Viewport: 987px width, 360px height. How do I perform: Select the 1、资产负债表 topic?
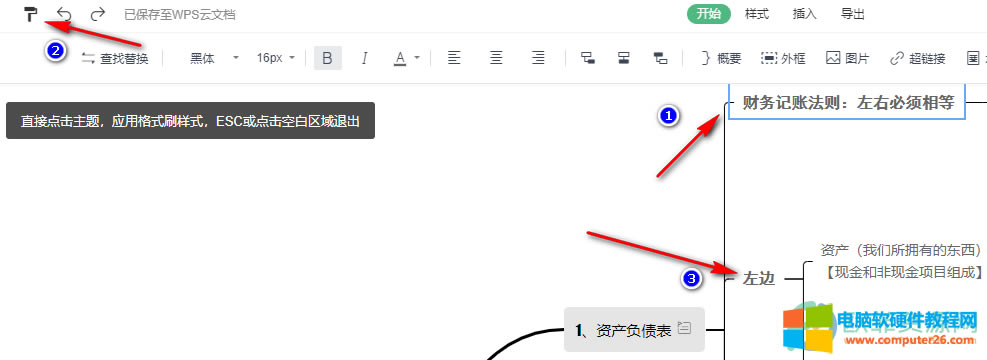coord(634,329)
